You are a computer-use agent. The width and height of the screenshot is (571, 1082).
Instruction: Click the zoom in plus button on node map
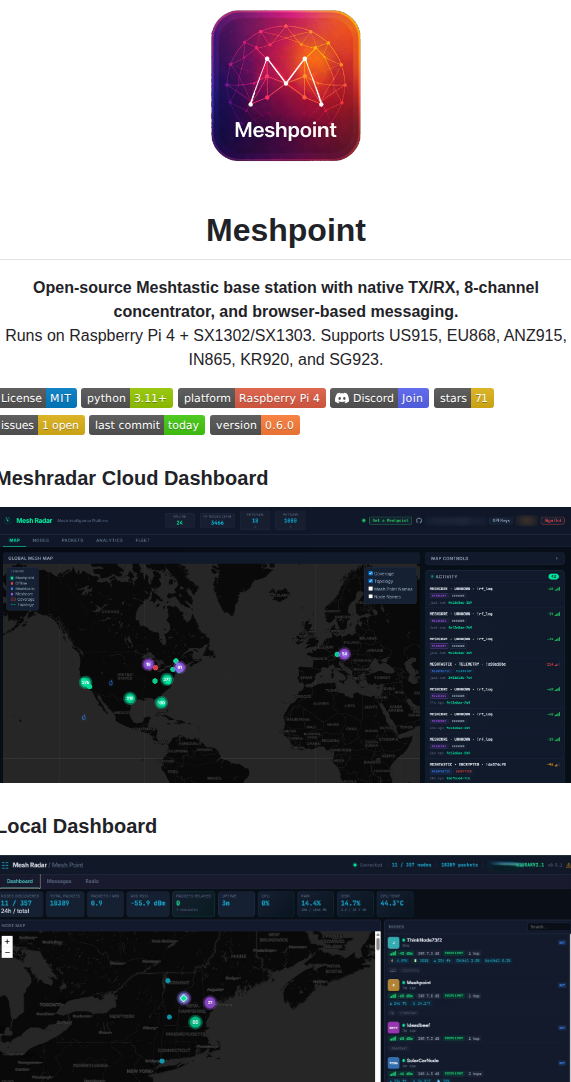[x=7, y=942]
